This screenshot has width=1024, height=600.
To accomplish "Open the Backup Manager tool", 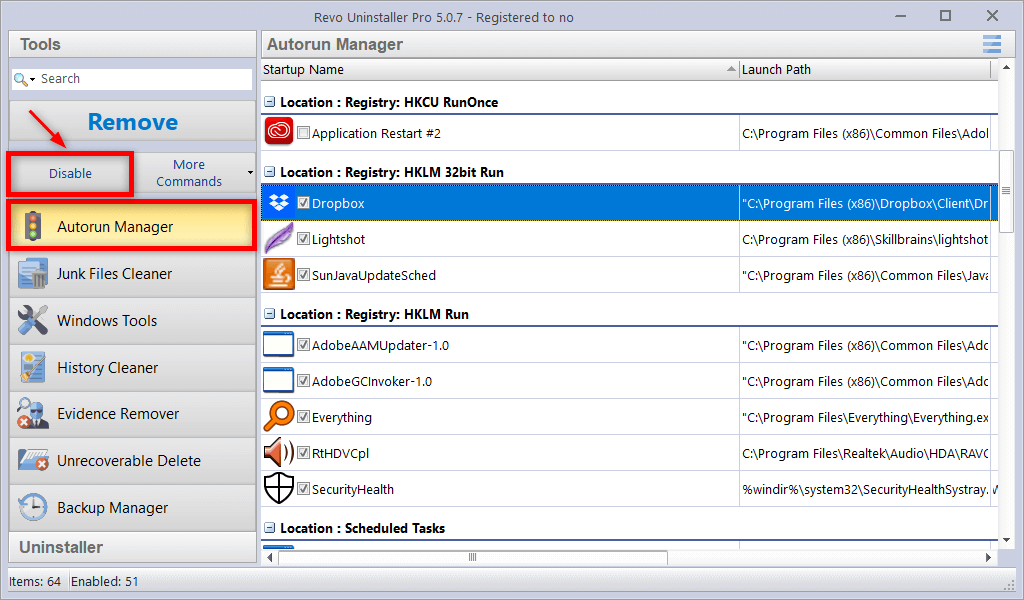I will [x=133, y=507].
